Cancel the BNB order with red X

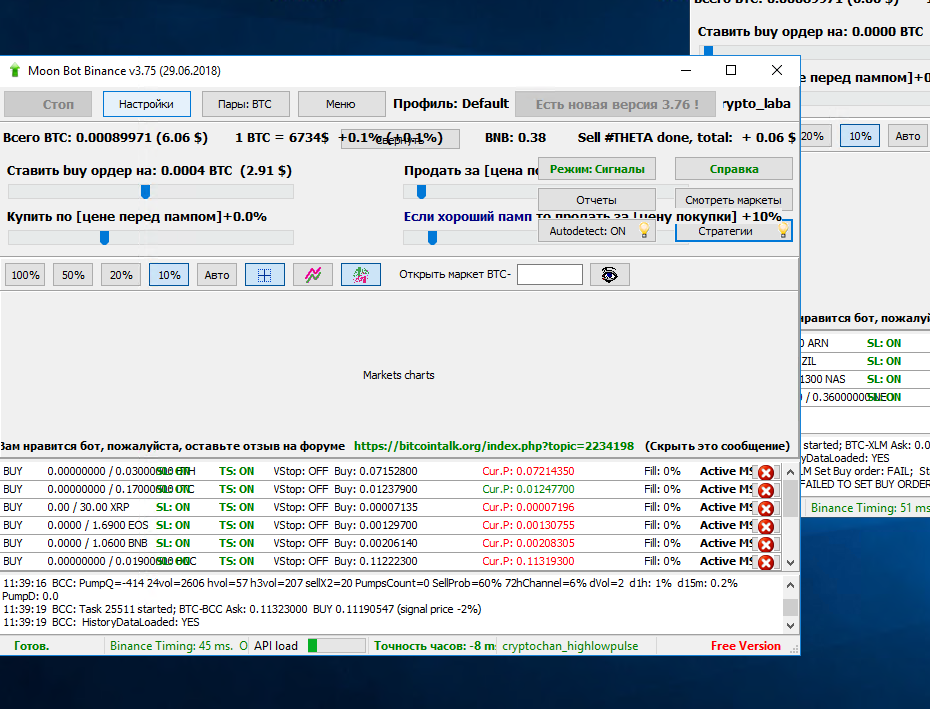coord(766,544)
